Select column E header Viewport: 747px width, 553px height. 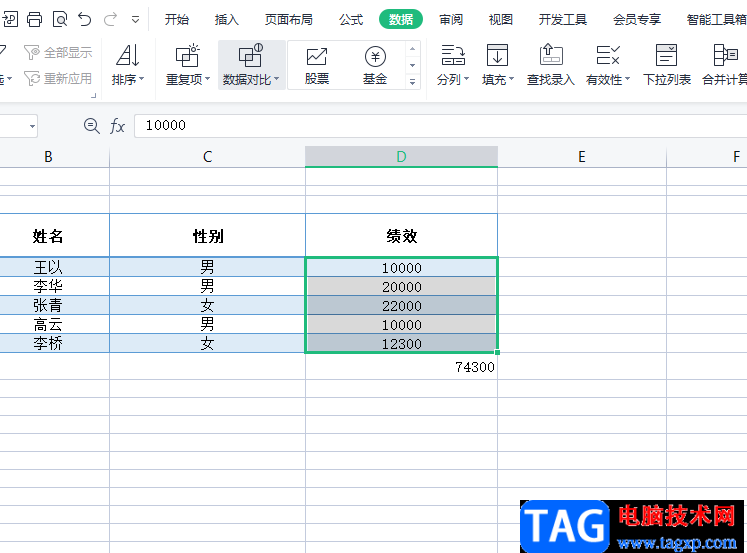pyautogui.click(x=582, y=157)
